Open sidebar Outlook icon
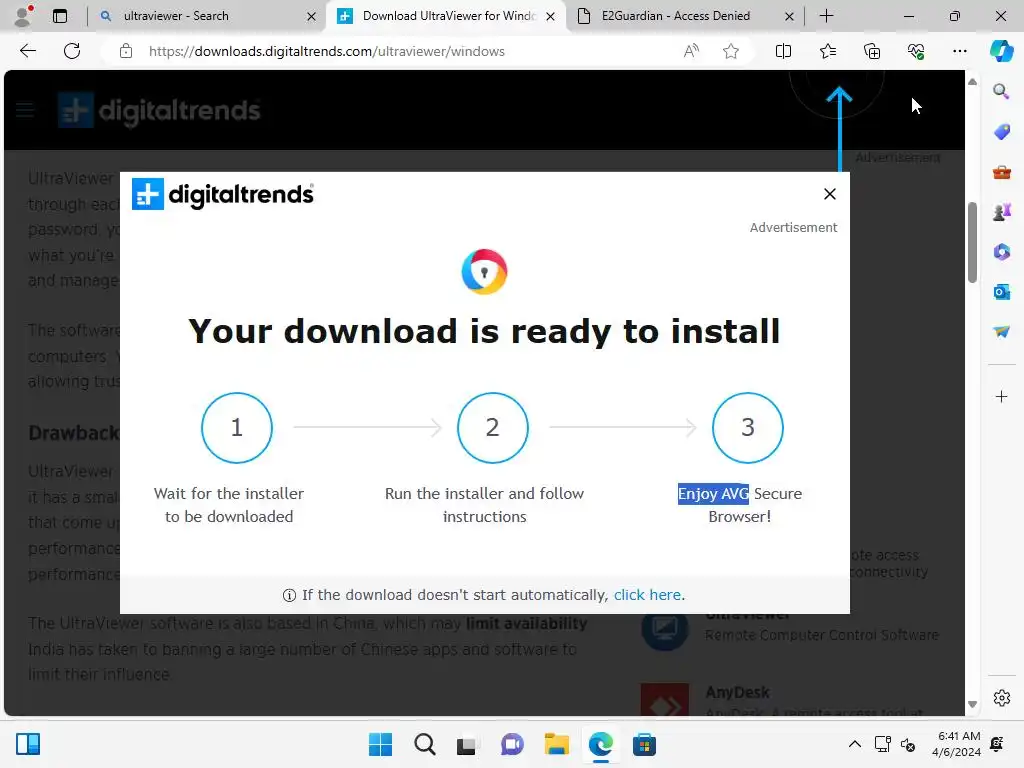 click(1001, 292)
